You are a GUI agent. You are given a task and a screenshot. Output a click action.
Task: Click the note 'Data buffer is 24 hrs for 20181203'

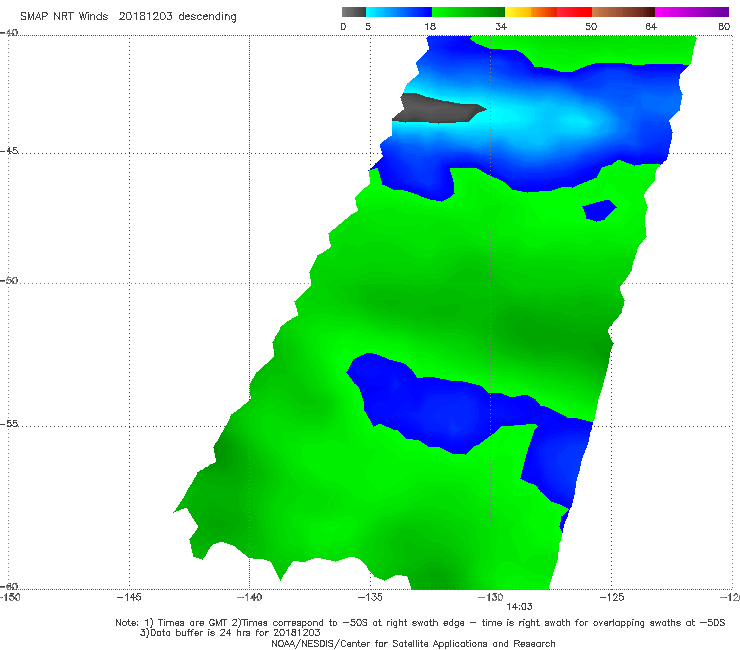click(x=230, y=633)
